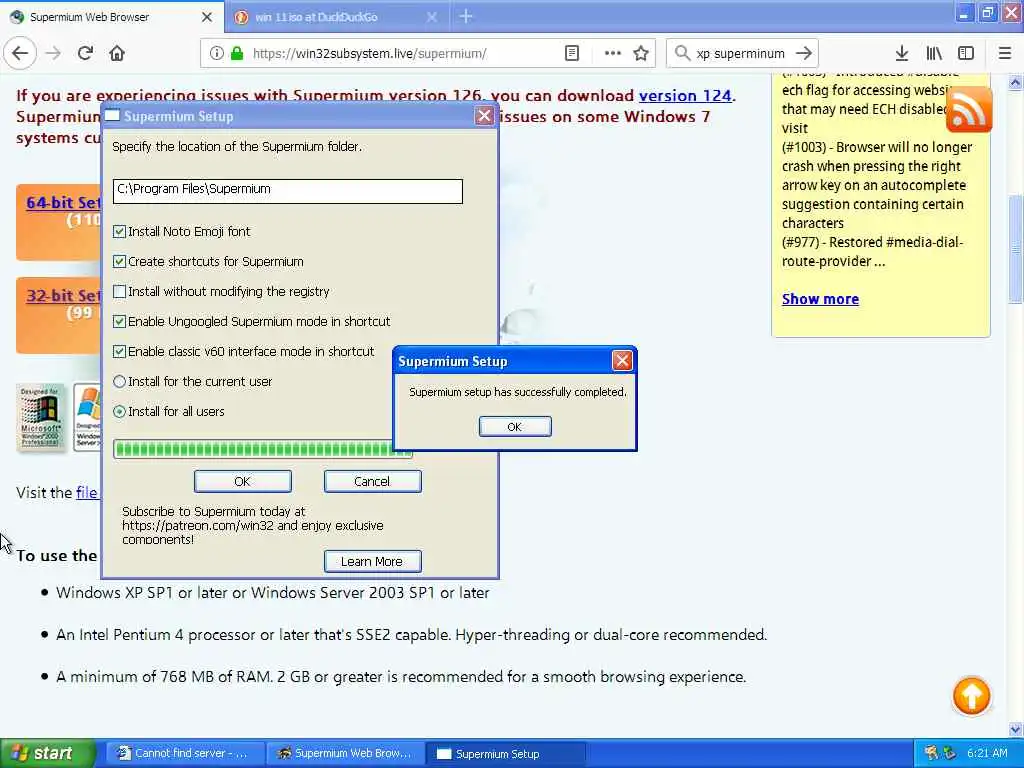Click the scrollbar down arrow
This screenshot has height=768, width=1024.
pyautogui.click(x=1016, y=729)
